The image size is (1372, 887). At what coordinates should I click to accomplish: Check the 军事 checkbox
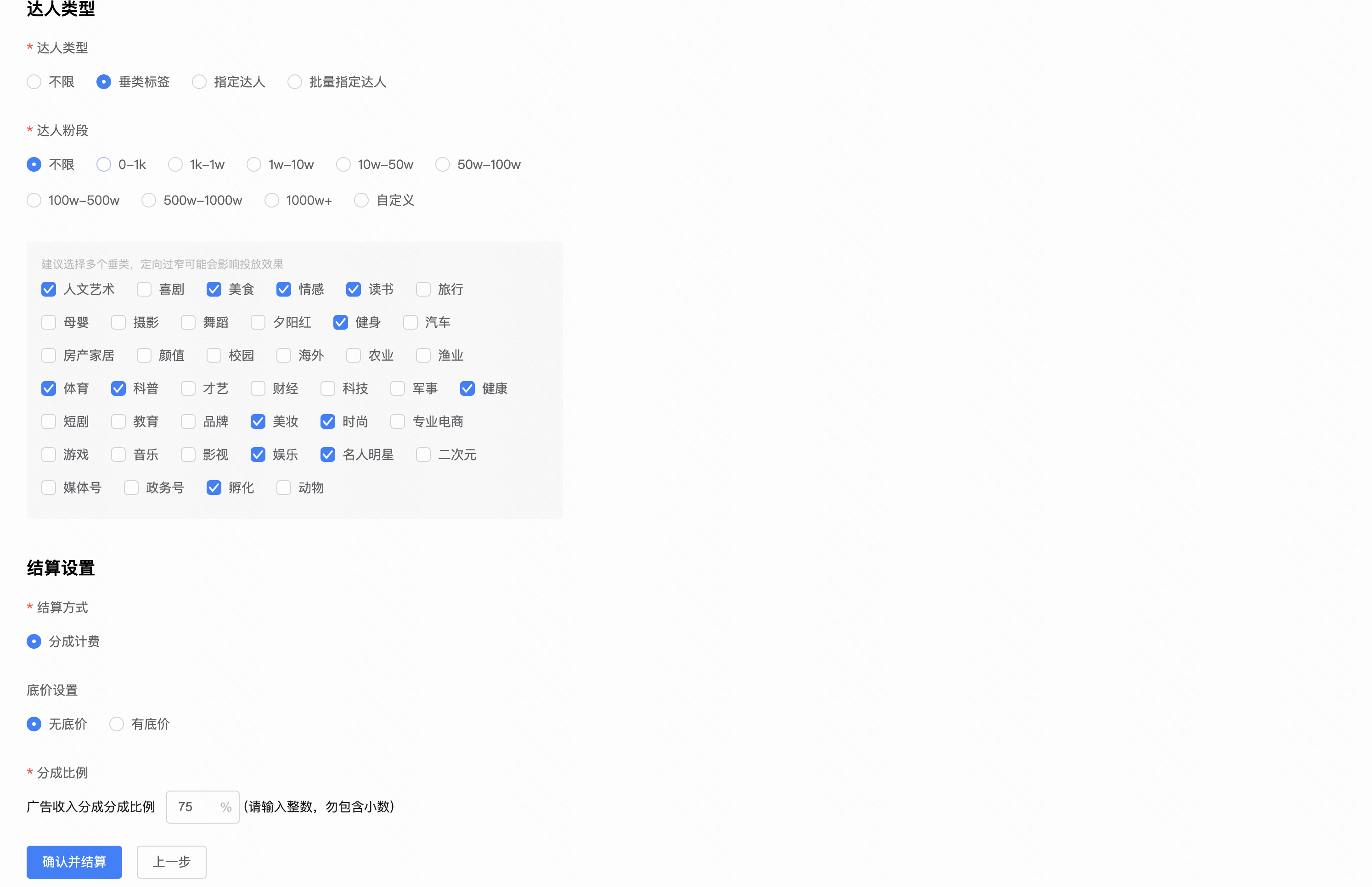coord(398,389)
